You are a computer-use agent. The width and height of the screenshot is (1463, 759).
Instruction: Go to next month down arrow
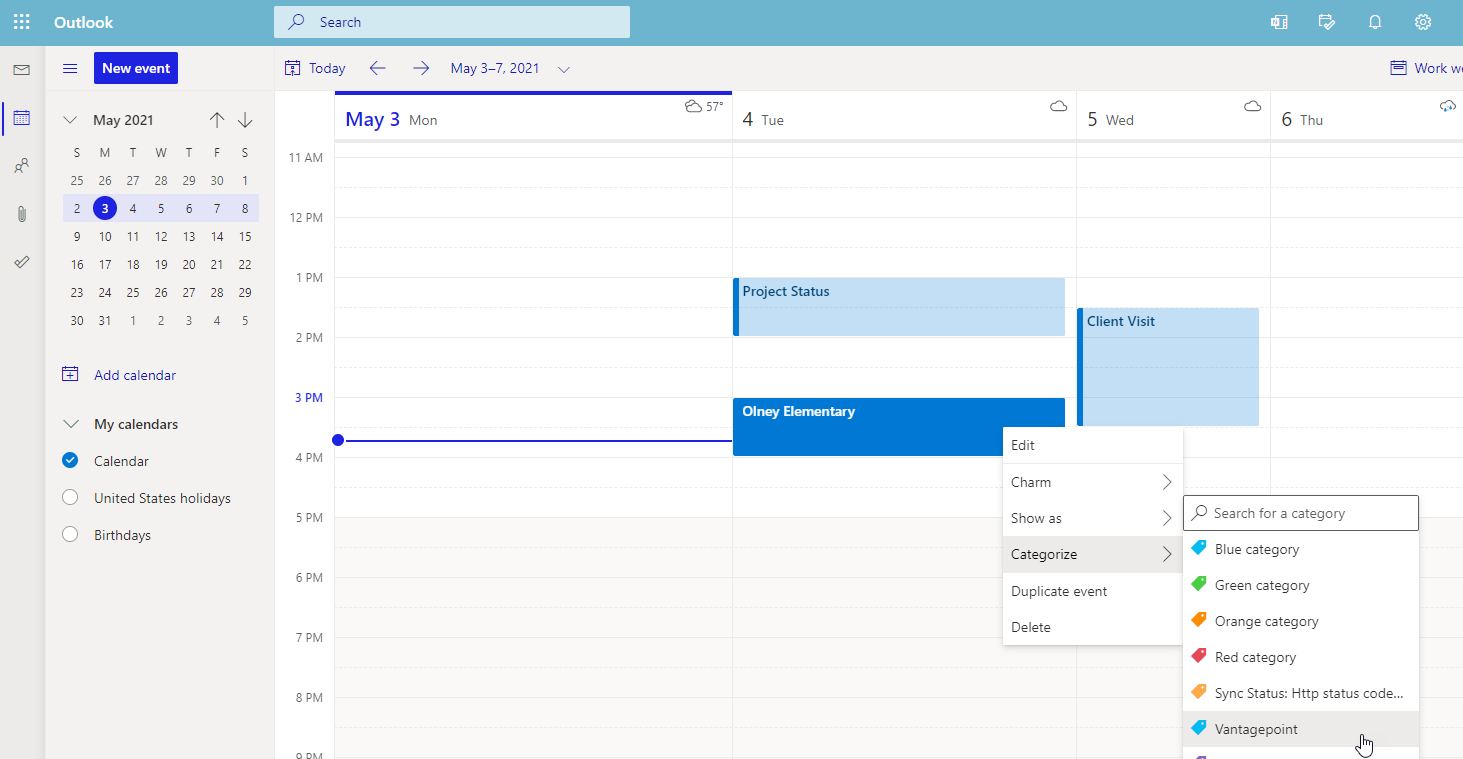[x=245, y=120]
